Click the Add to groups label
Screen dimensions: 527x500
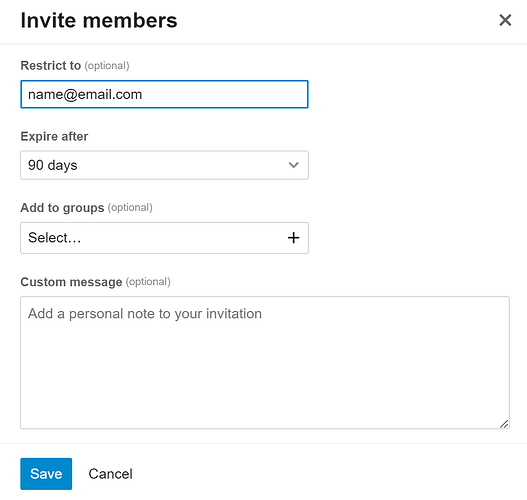pos(62,208)
